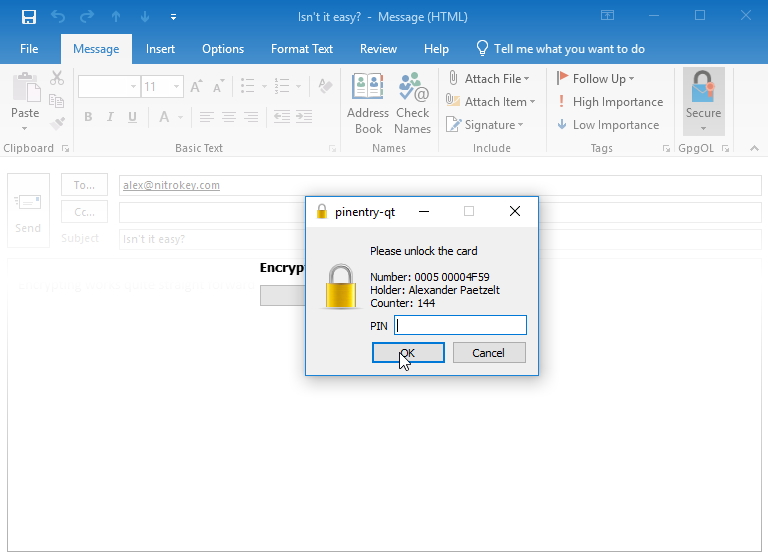This screenshot has width=768, height=560.
Task: Click the Cut scissors icon
Action: 57,79
